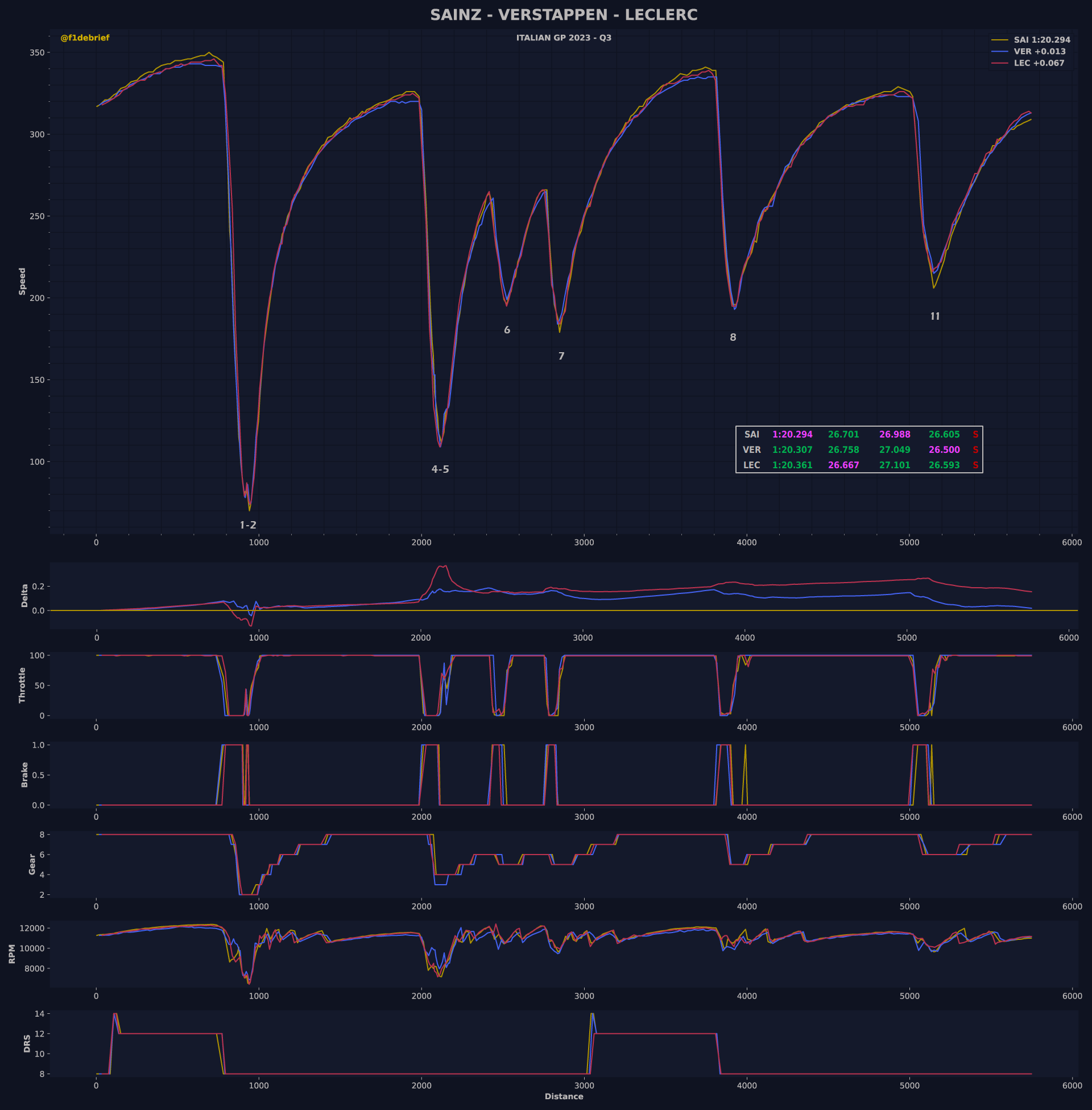Screen dimensions: 1092x1110
Task: Click the turn 8 corner label
Action: coord(733,338)
